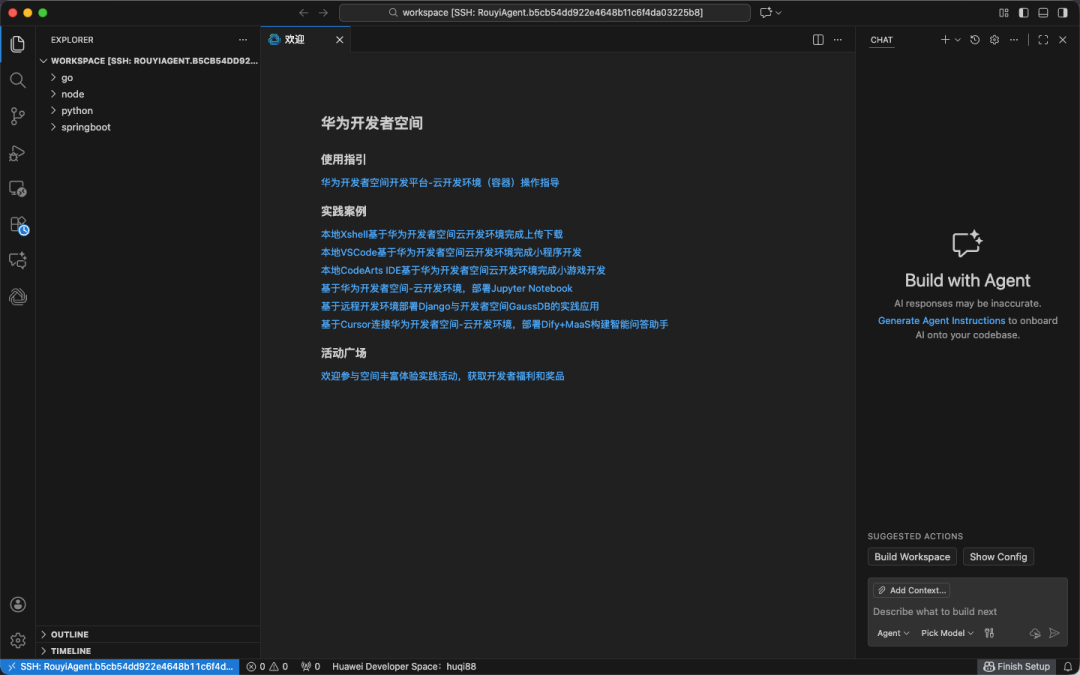Viewport: 1080px width, 675px height.
Task: Open the new chat dropdown arrow
Action: [957, 40]
